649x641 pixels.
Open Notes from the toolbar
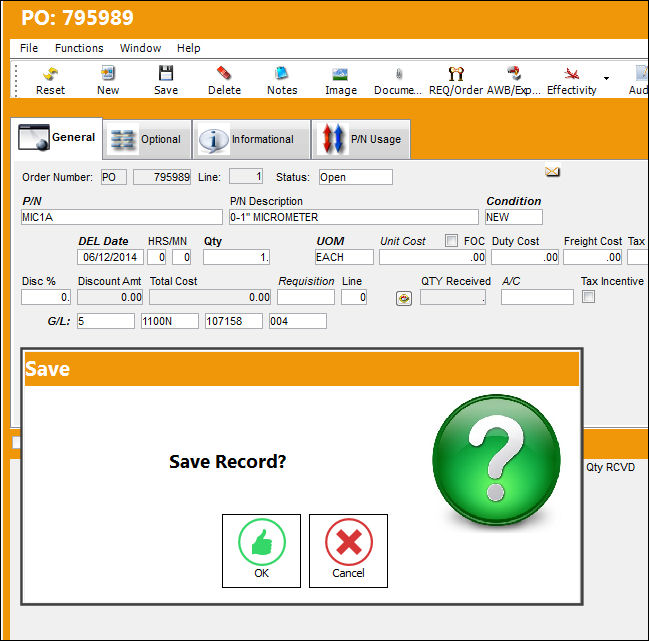point(282,74)
